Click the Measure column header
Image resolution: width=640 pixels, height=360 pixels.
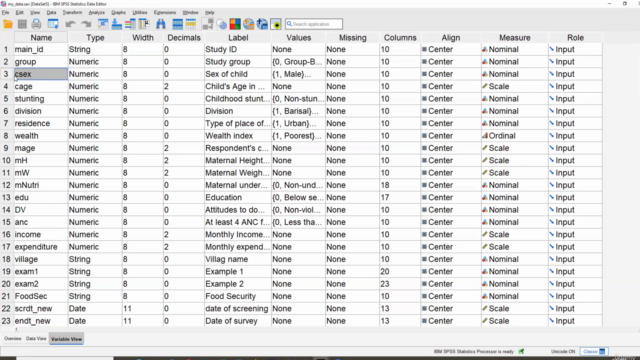[515, 38]
